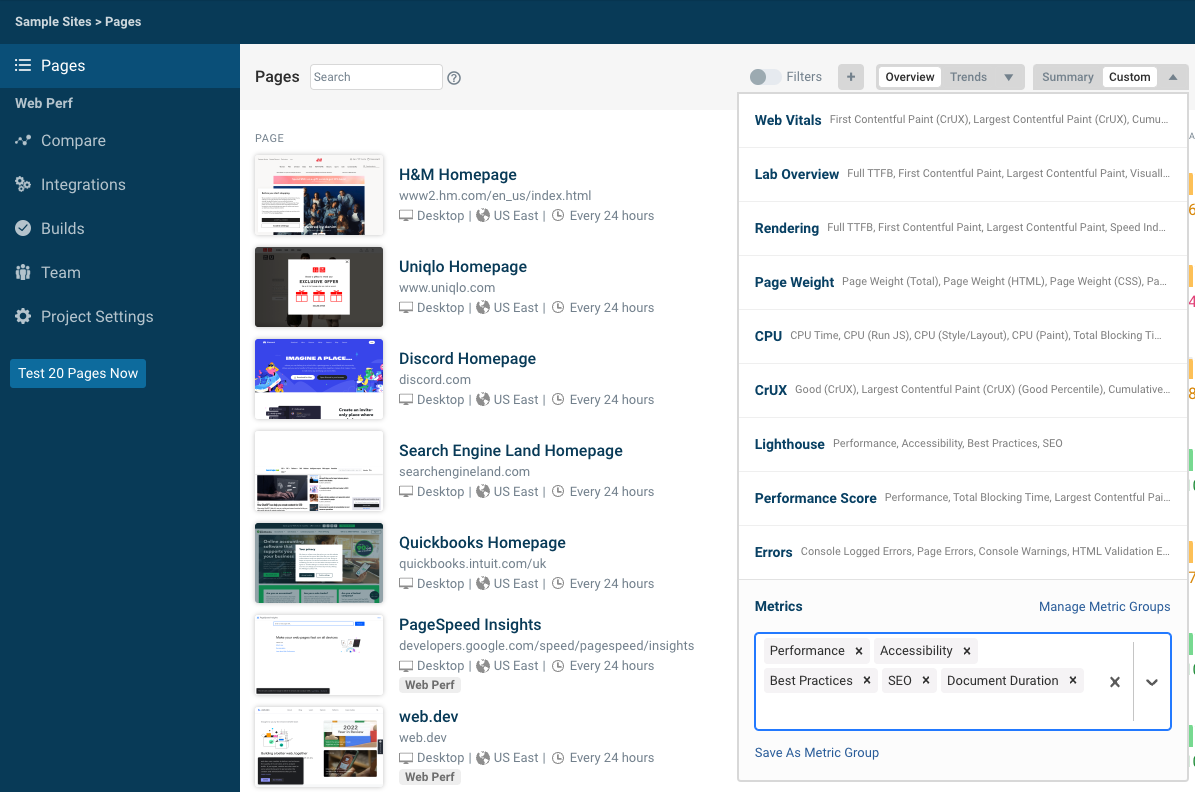Click the Desktop monitor icon for H&M Homepage
Screen dimensions: 1195x792
(x=406, y=216)
